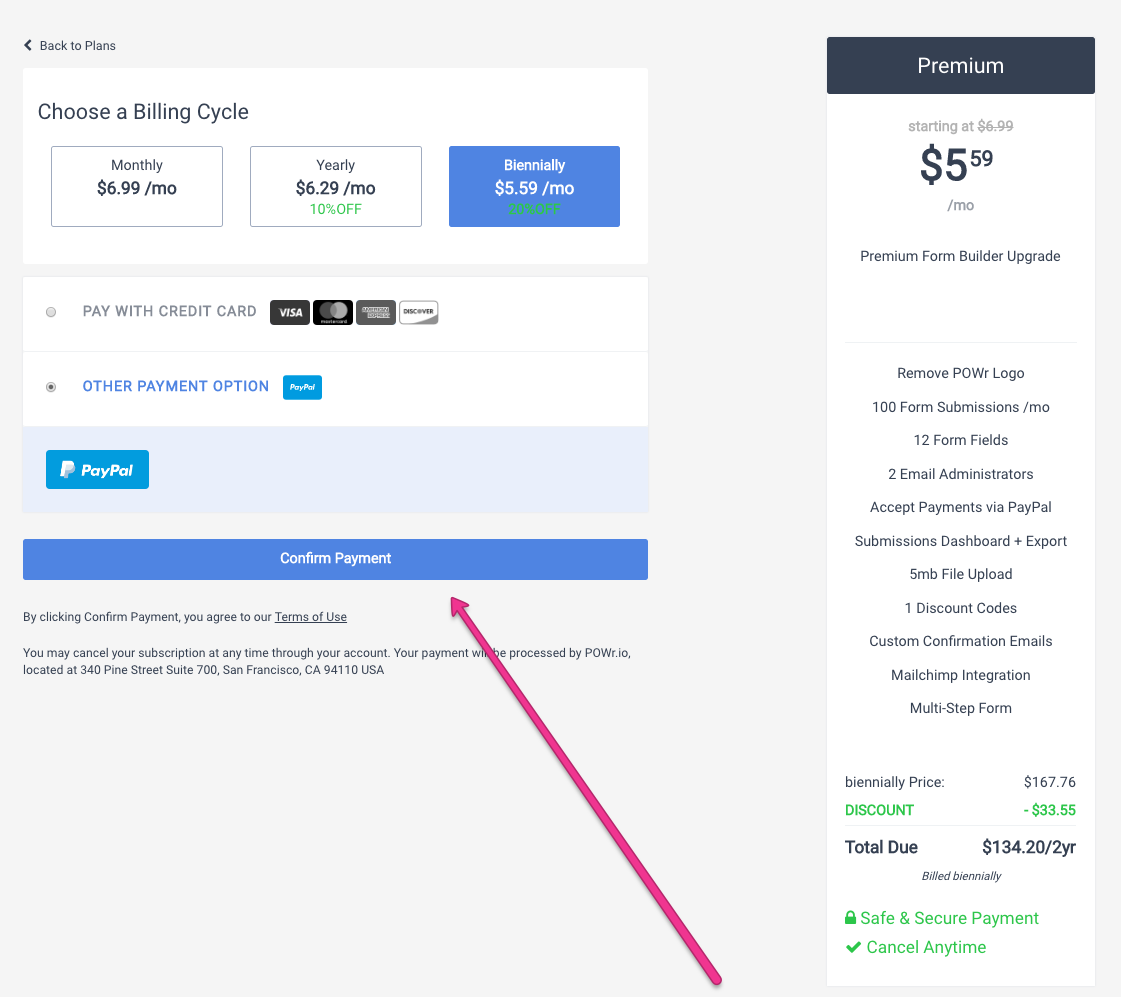Select Pay With Credit Card radio button
Screen dimensions: 1121x997
click(51, 312)
